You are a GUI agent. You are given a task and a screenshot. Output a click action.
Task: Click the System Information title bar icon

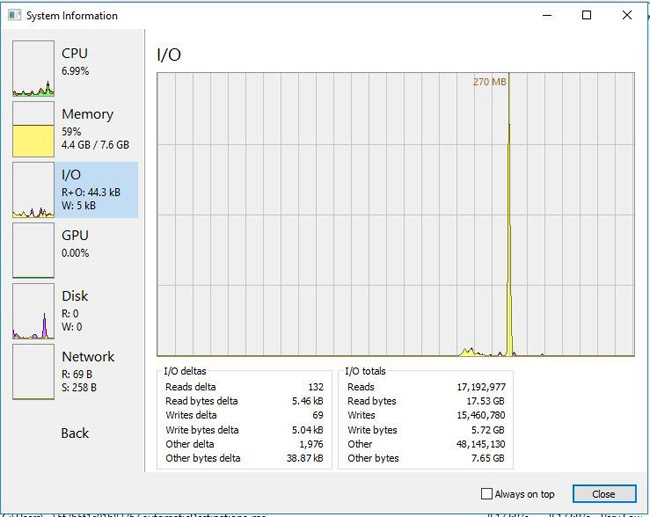[x=14, y=16]
